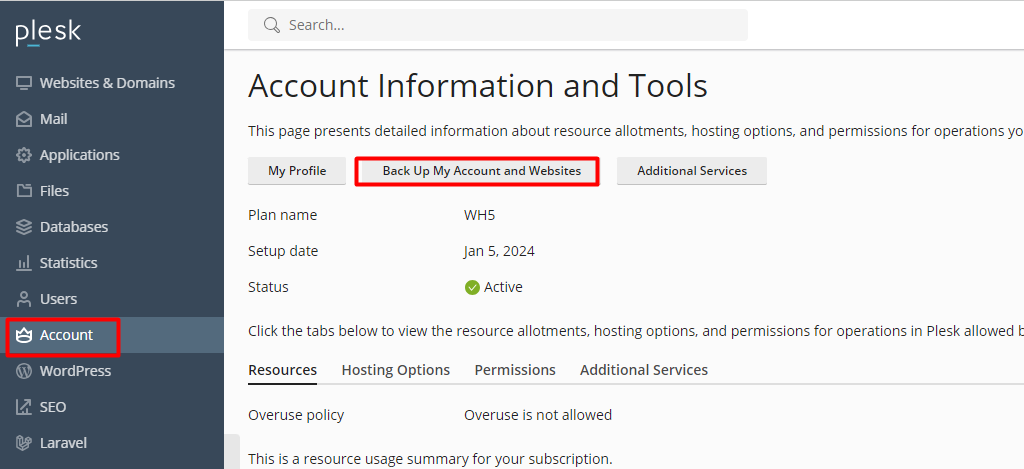Click the Plesk logo
The image size is (1024, 469).
pos(48,33)
